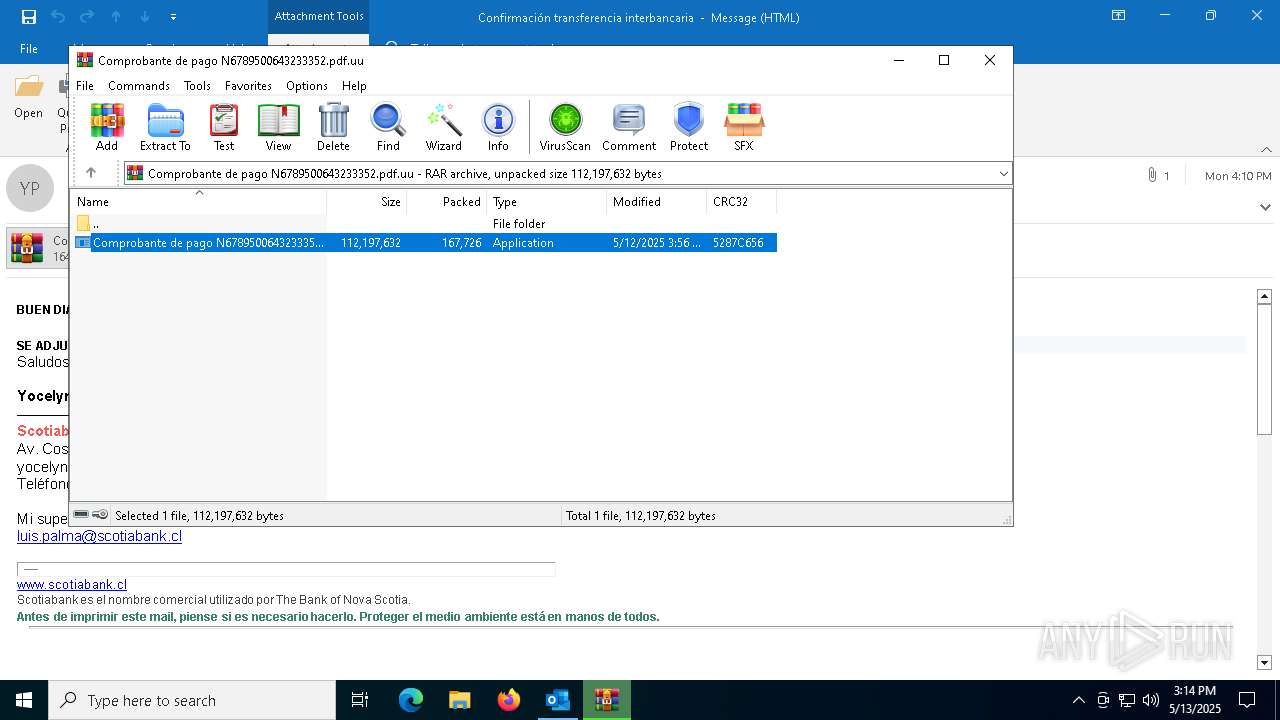Click the CRC32 value 5287C656
Screen dimensions: 1280x720
pyautogui.click(x=738, y=243)
